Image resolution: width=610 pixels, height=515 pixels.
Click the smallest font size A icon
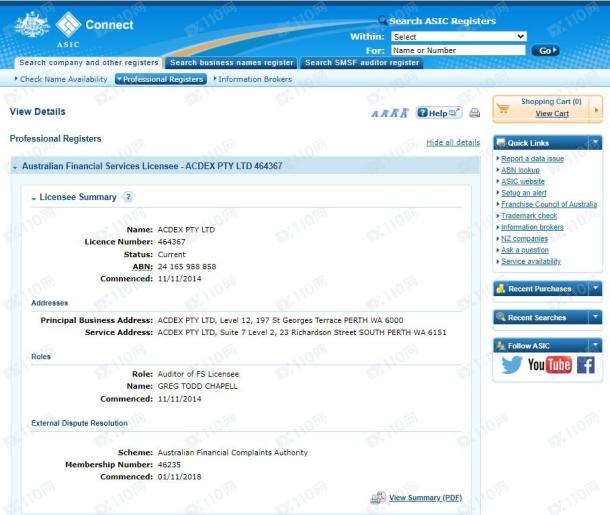375,114
